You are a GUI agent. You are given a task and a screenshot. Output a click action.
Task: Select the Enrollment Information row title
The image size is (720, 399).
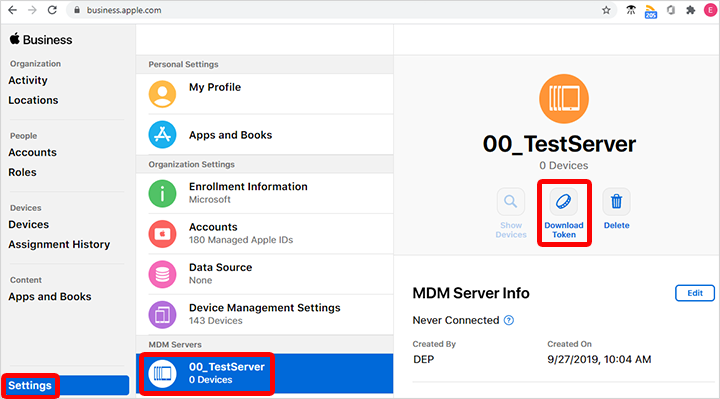248,186
